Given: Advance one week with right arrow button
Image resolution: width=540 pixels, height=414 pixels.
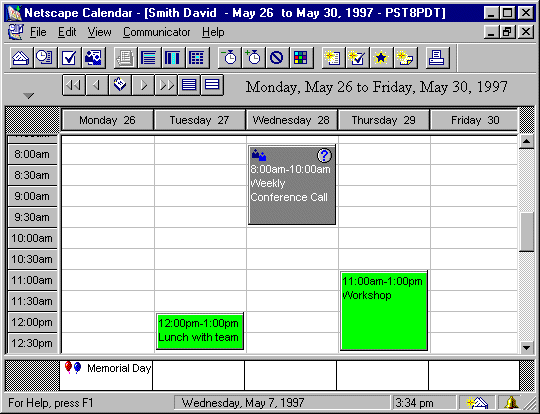Looking at the screenshot, I should 143,85.
